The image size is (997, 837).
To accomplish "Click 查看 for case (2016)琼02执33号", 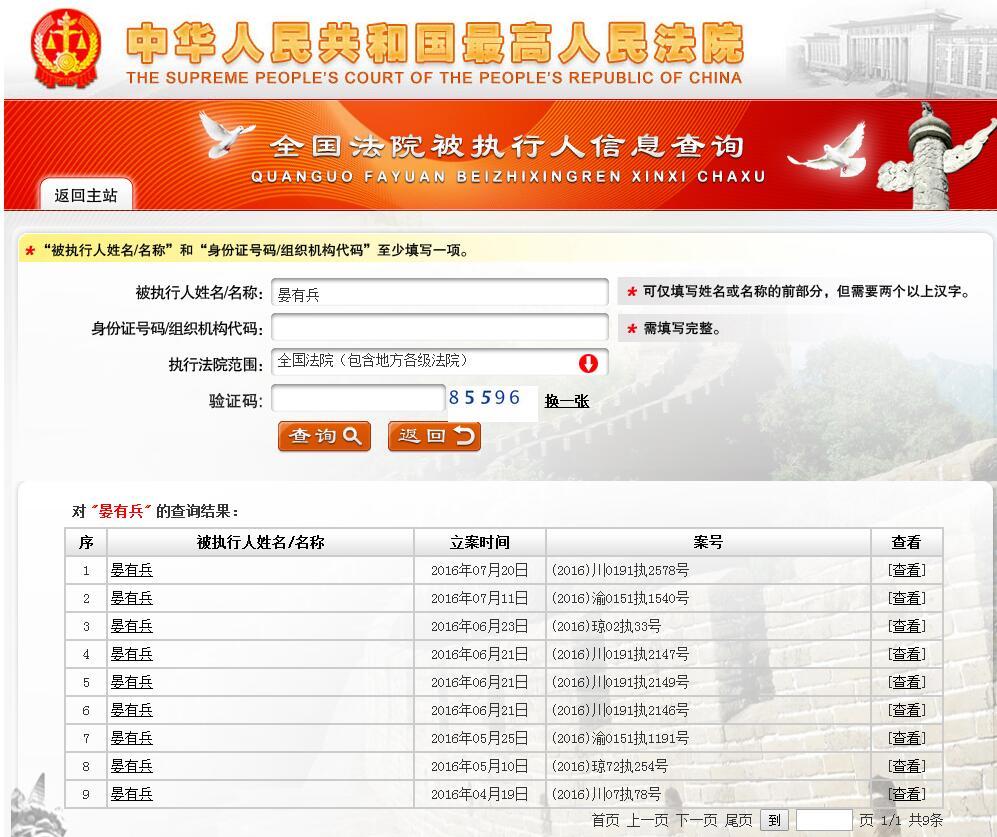I will (907, 626).
